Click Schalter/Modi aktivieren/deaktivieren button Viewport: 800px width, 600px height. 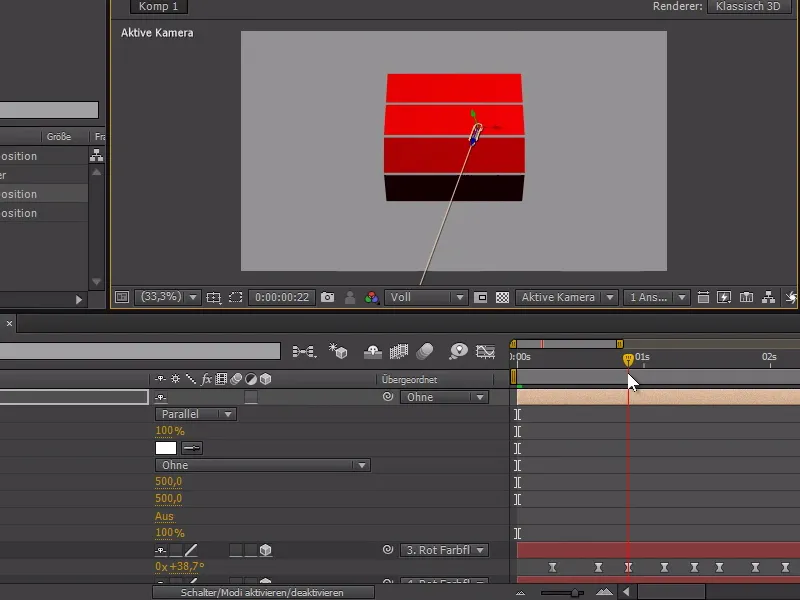point(263,592)
